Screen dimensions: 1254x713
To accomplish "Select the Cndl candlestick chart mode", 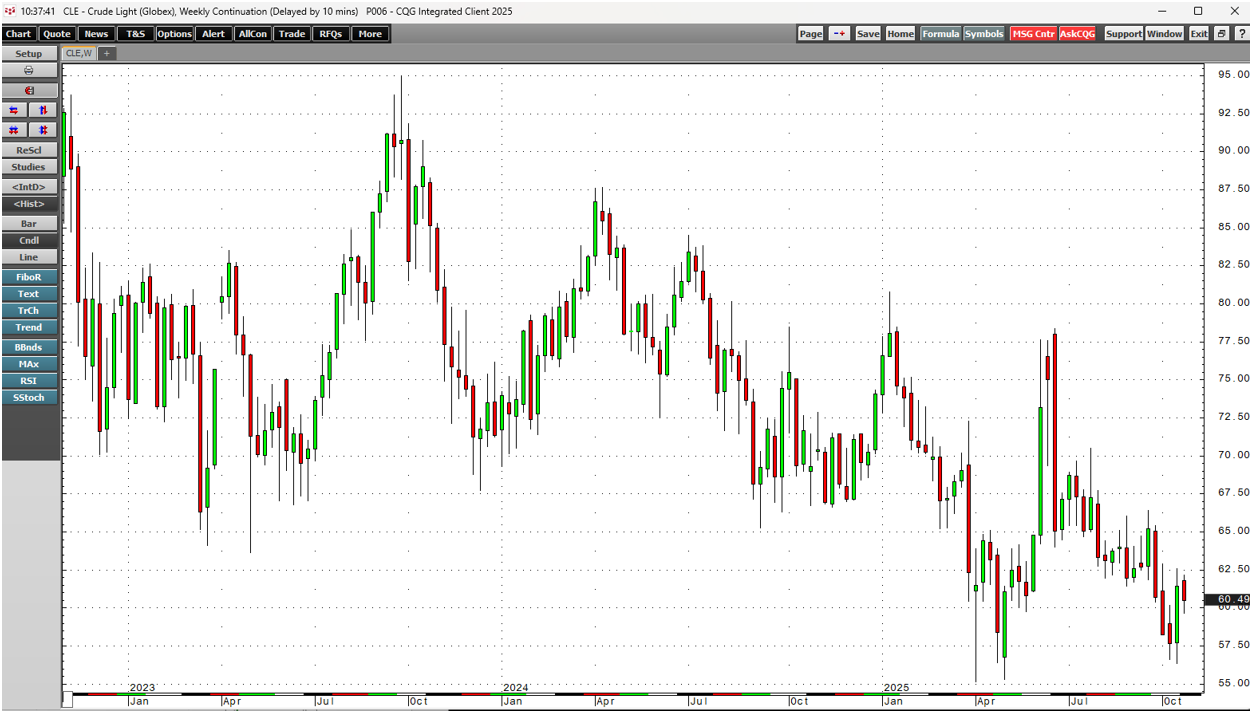I will (29, 241).
